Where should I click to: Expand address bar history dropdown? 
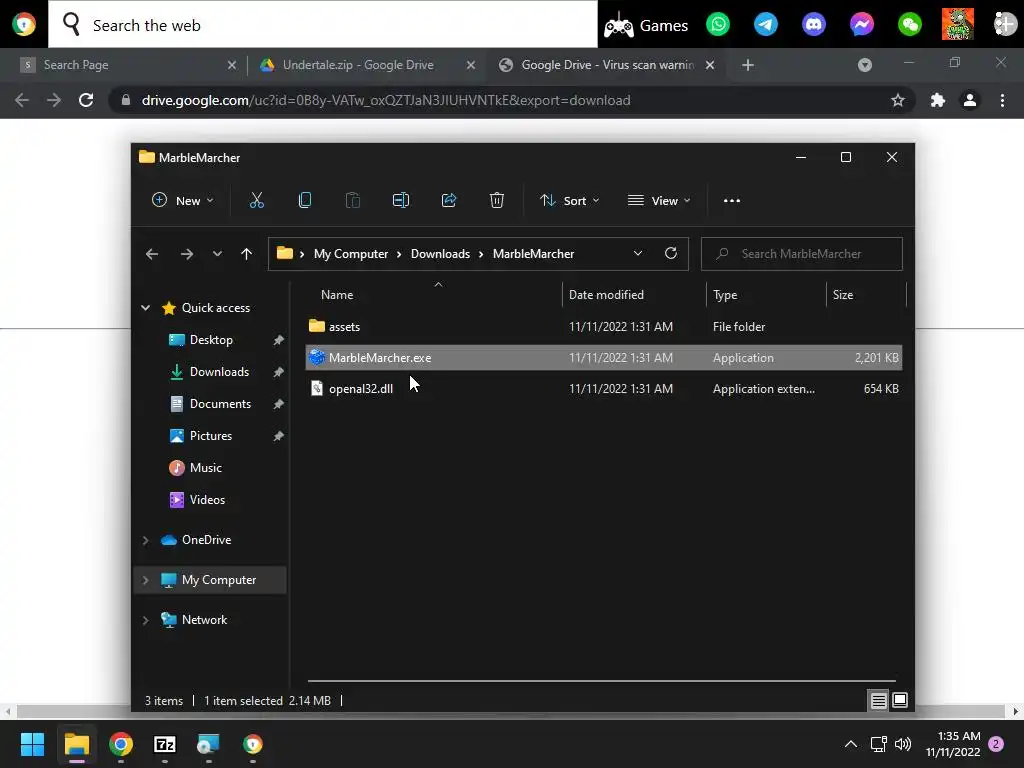(638, 253)
